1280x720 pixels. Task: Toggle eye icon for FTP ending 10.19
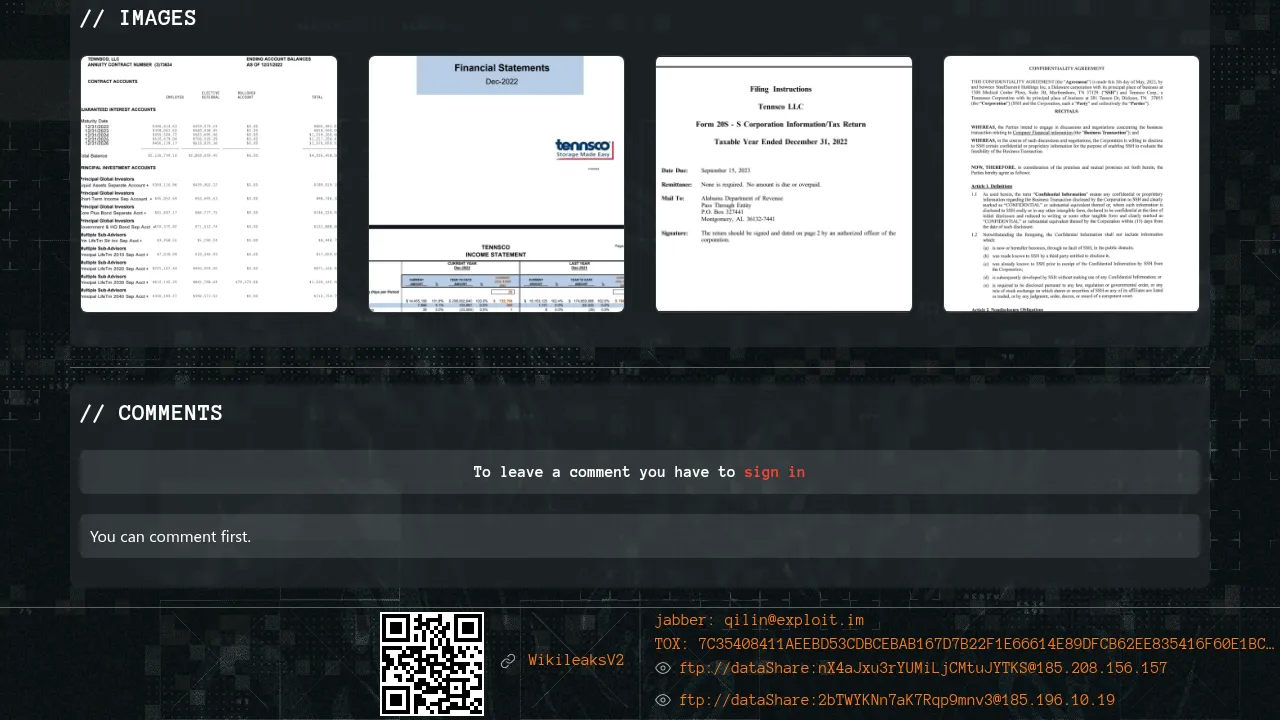click(663, 700)
